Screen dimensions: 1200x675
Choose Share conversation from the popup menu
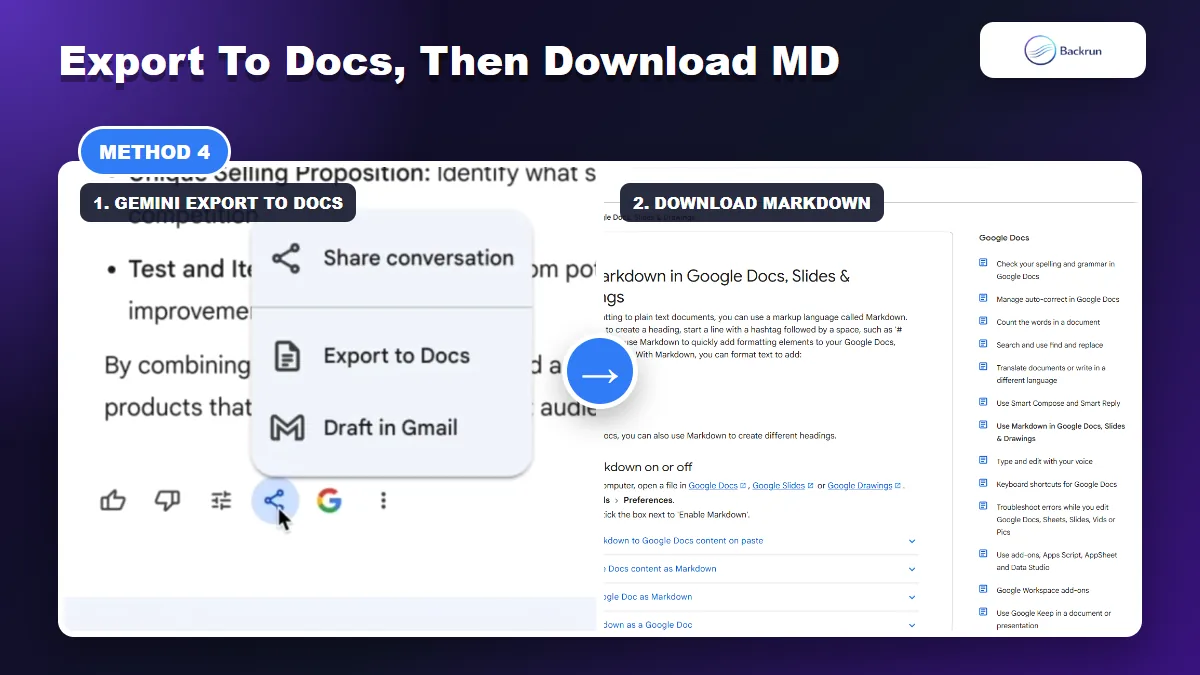[x=392, y=258]
